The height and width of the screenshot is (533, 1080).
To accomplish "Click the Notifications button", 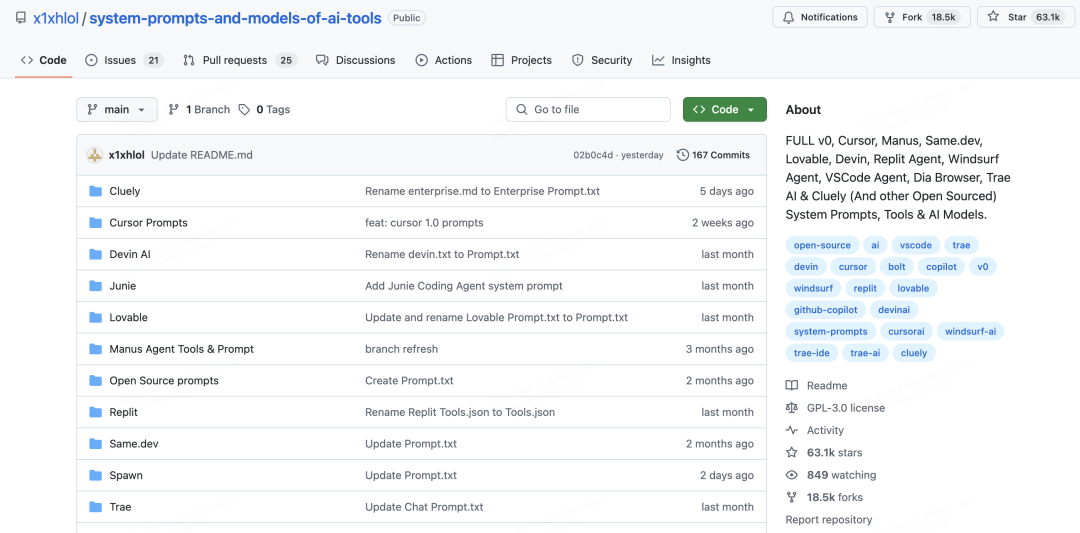I will pos(820,17).
